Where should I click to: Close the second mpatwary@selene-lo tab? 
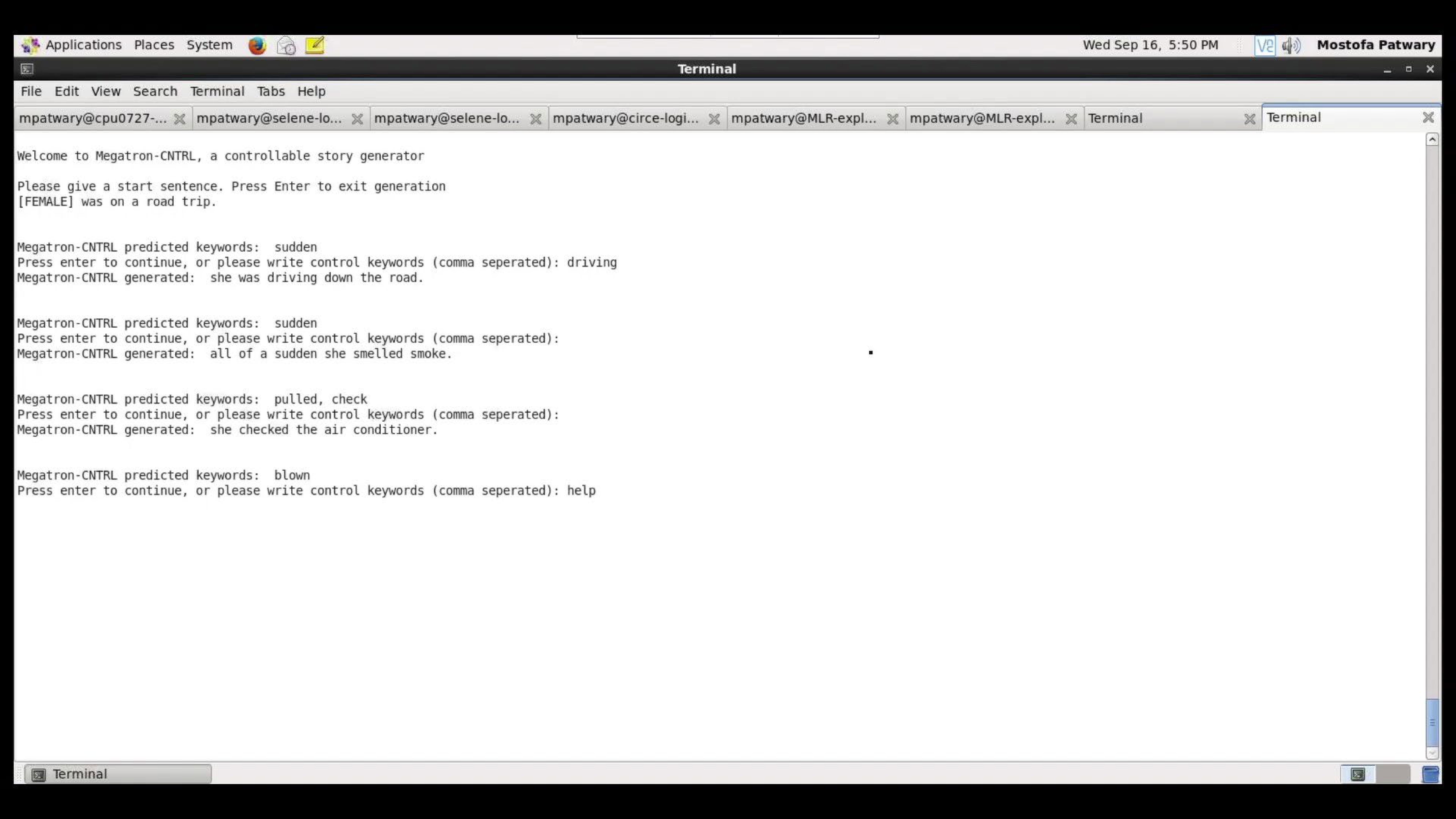(x=536, y=119)
